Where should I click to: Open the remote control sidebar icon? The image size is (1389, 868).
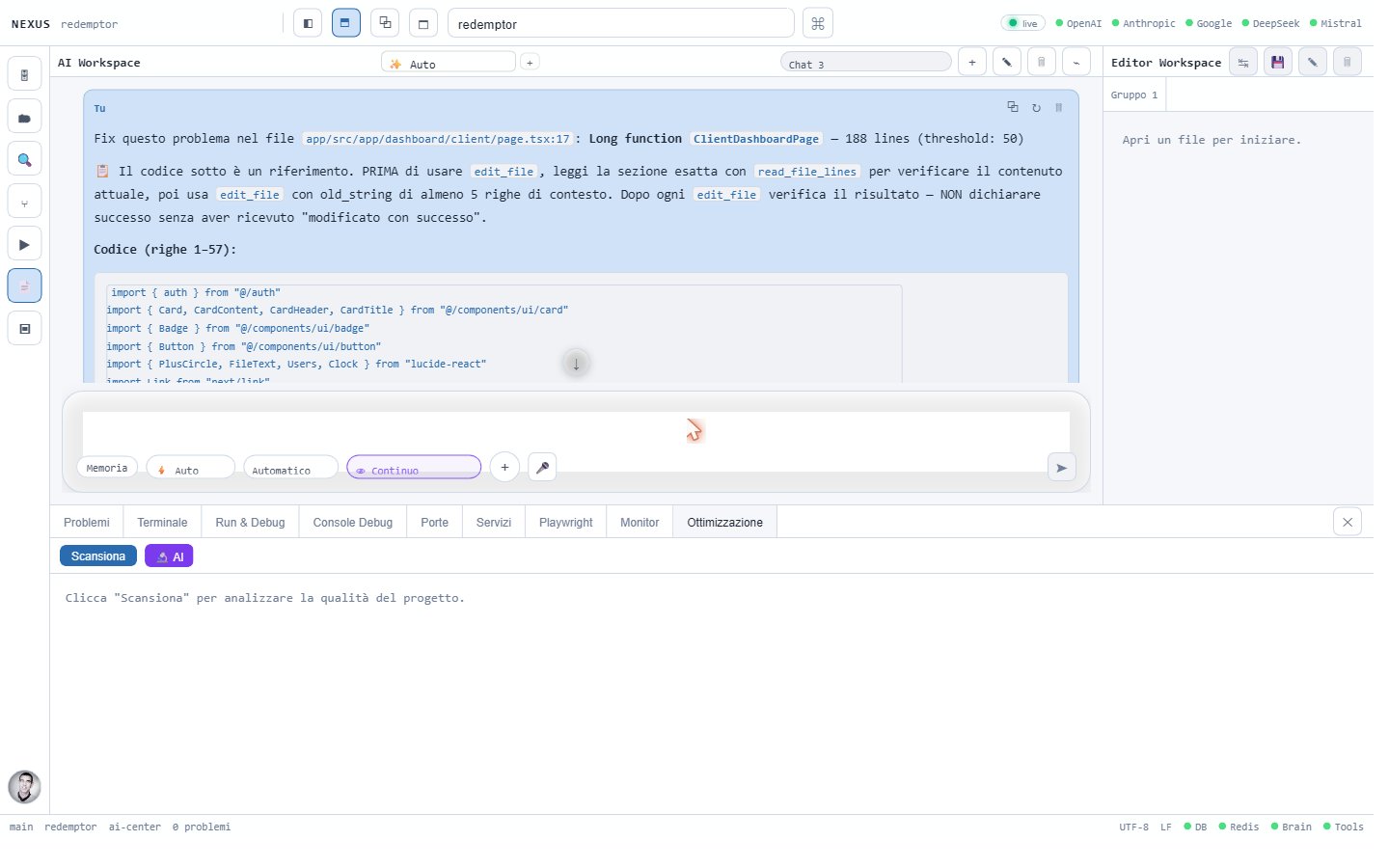[24, 75]
